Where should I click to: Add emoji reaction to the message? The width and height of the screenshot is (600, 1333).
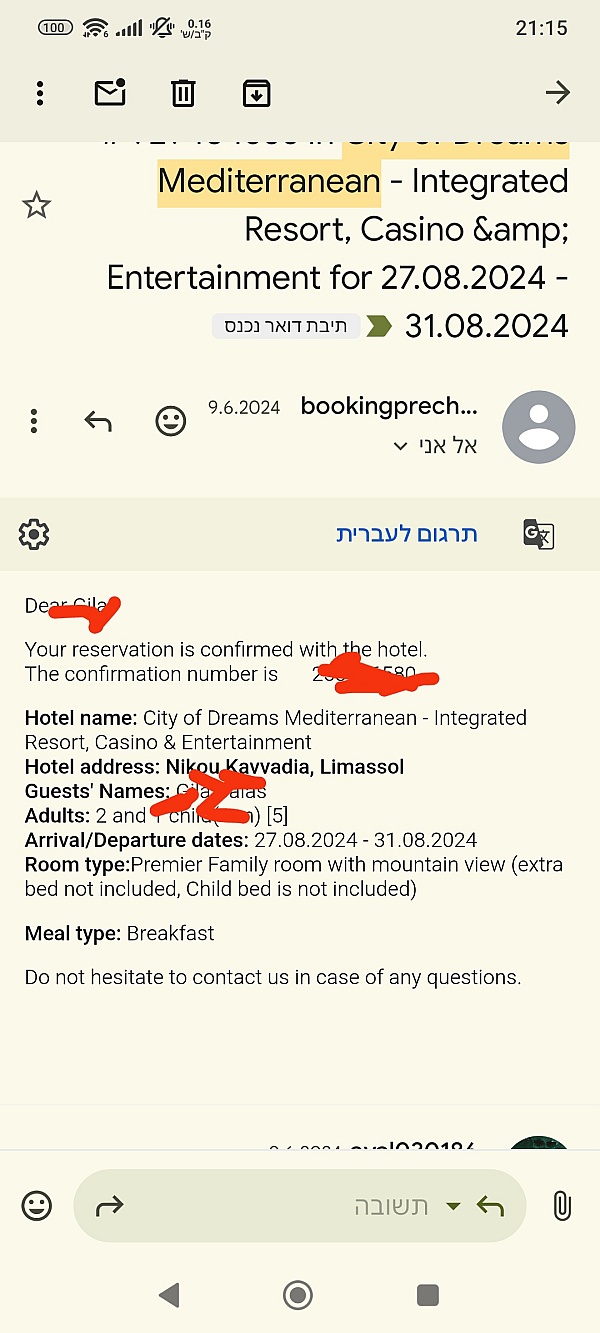point(171,421)
